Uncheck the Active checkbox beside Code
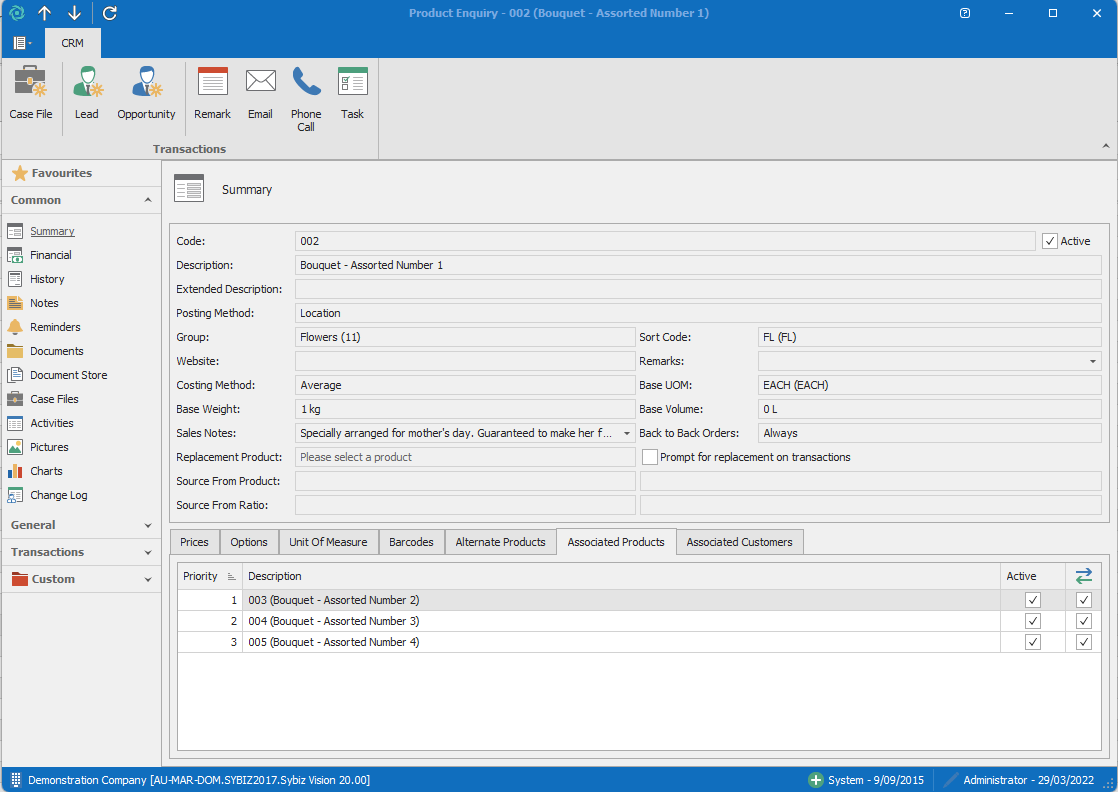Screen dimensions: 1118x792 (x=1049, y=241)
